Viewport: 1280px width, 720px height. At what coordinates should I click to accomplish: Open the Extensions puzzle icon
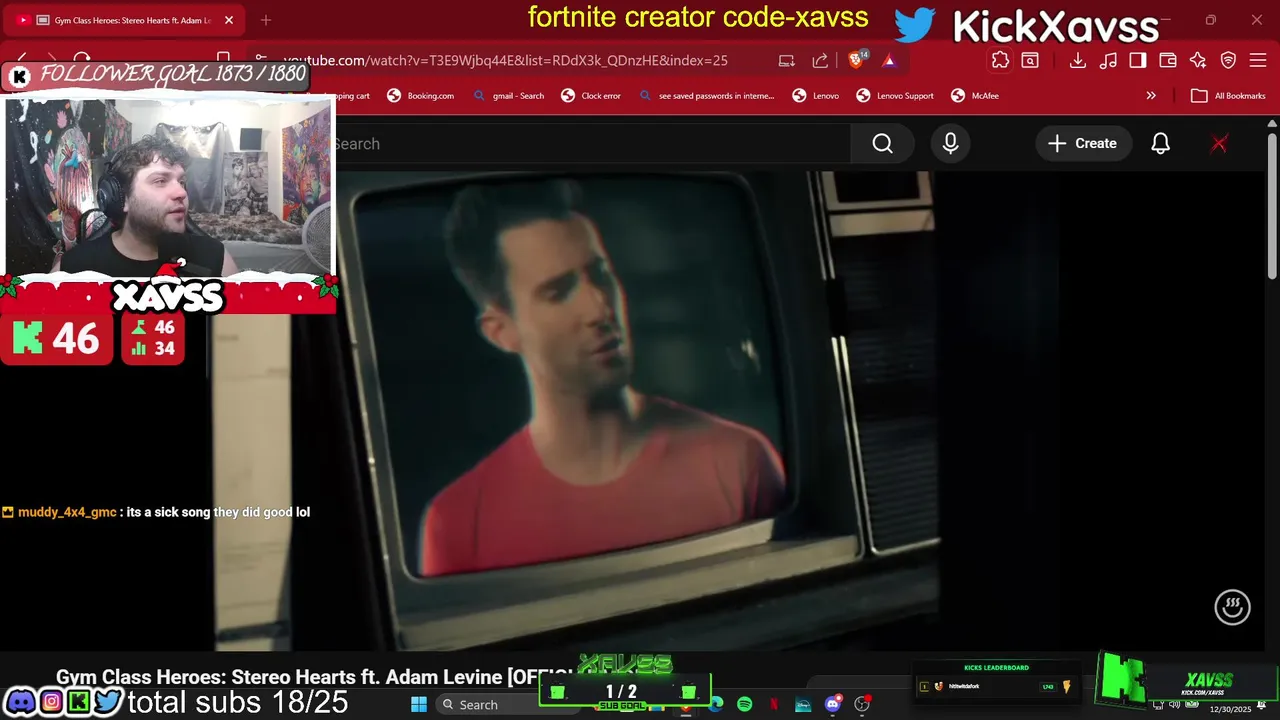(1000, 60)
